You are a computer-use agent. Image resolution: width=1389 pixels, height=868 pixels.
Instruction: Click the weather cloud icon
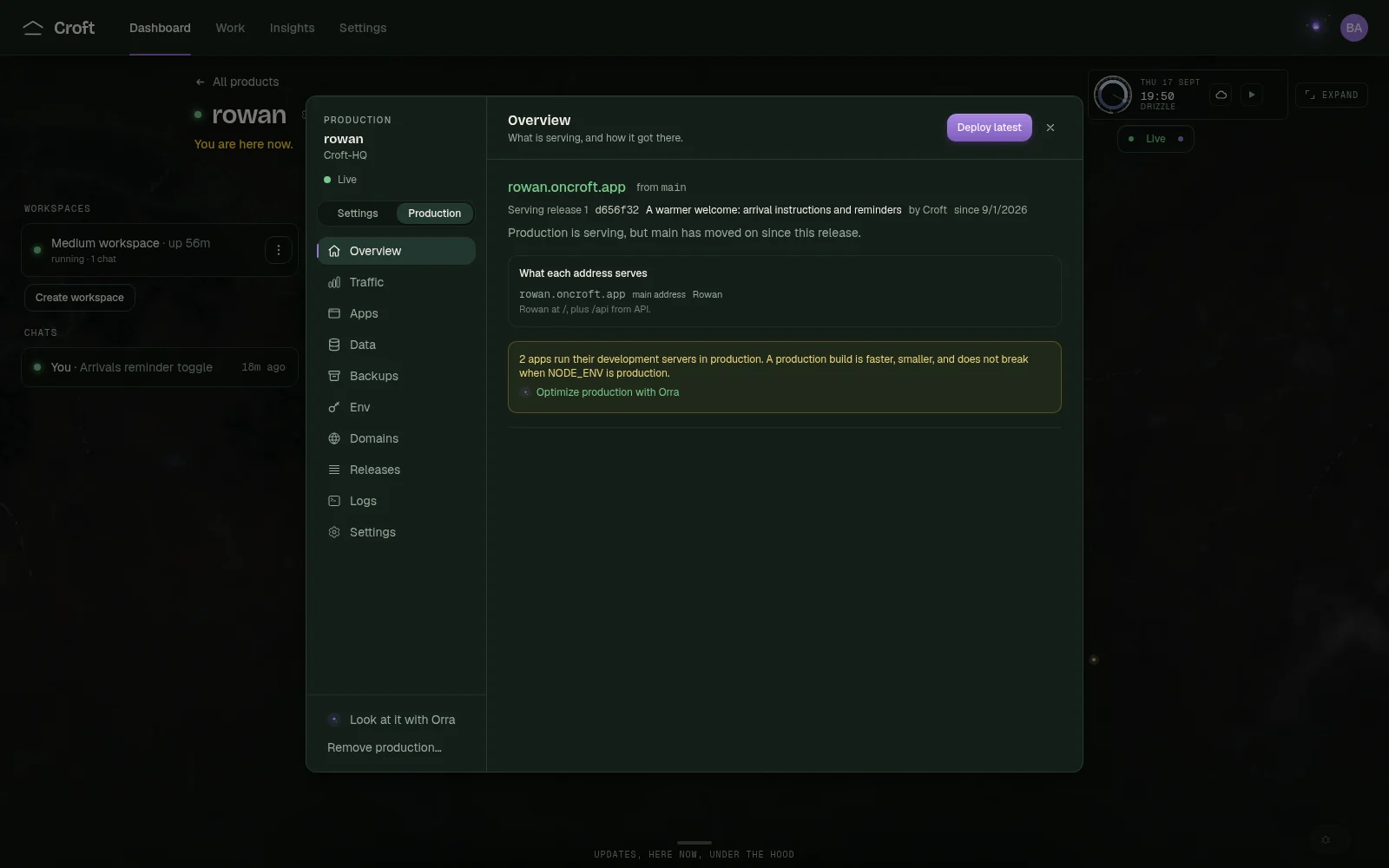coord(1221,95)
